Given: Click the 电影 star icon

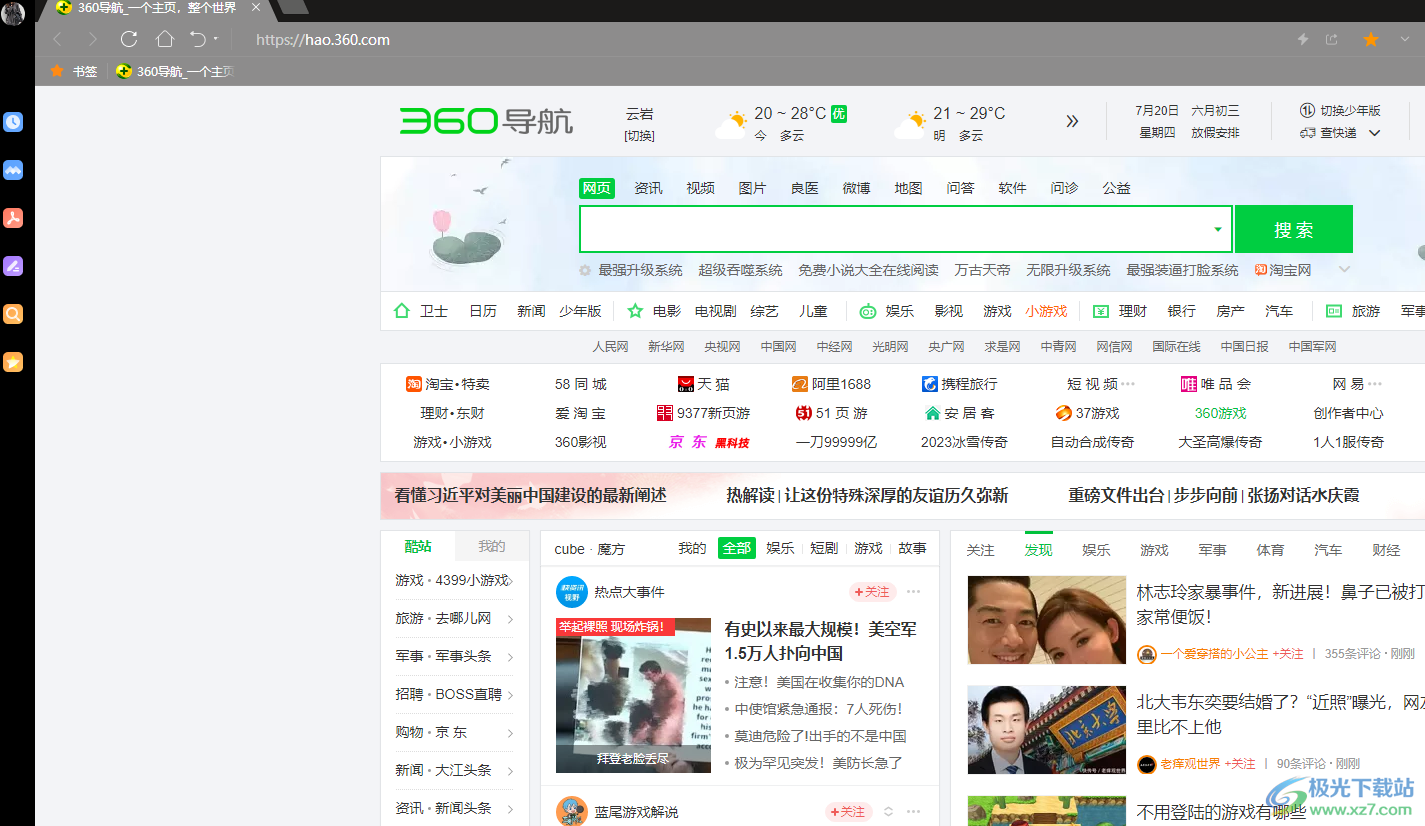Looking at the screenshot, I should point(635,311).
